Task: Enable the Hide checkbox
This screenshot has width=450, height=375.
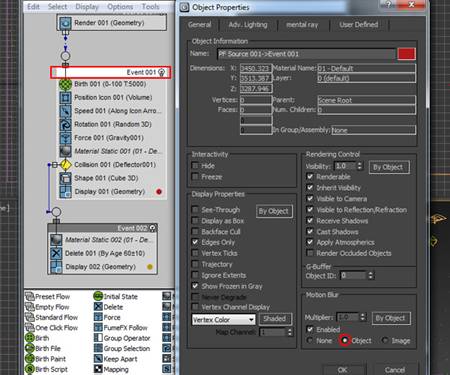Action: (x=195, y=166)
